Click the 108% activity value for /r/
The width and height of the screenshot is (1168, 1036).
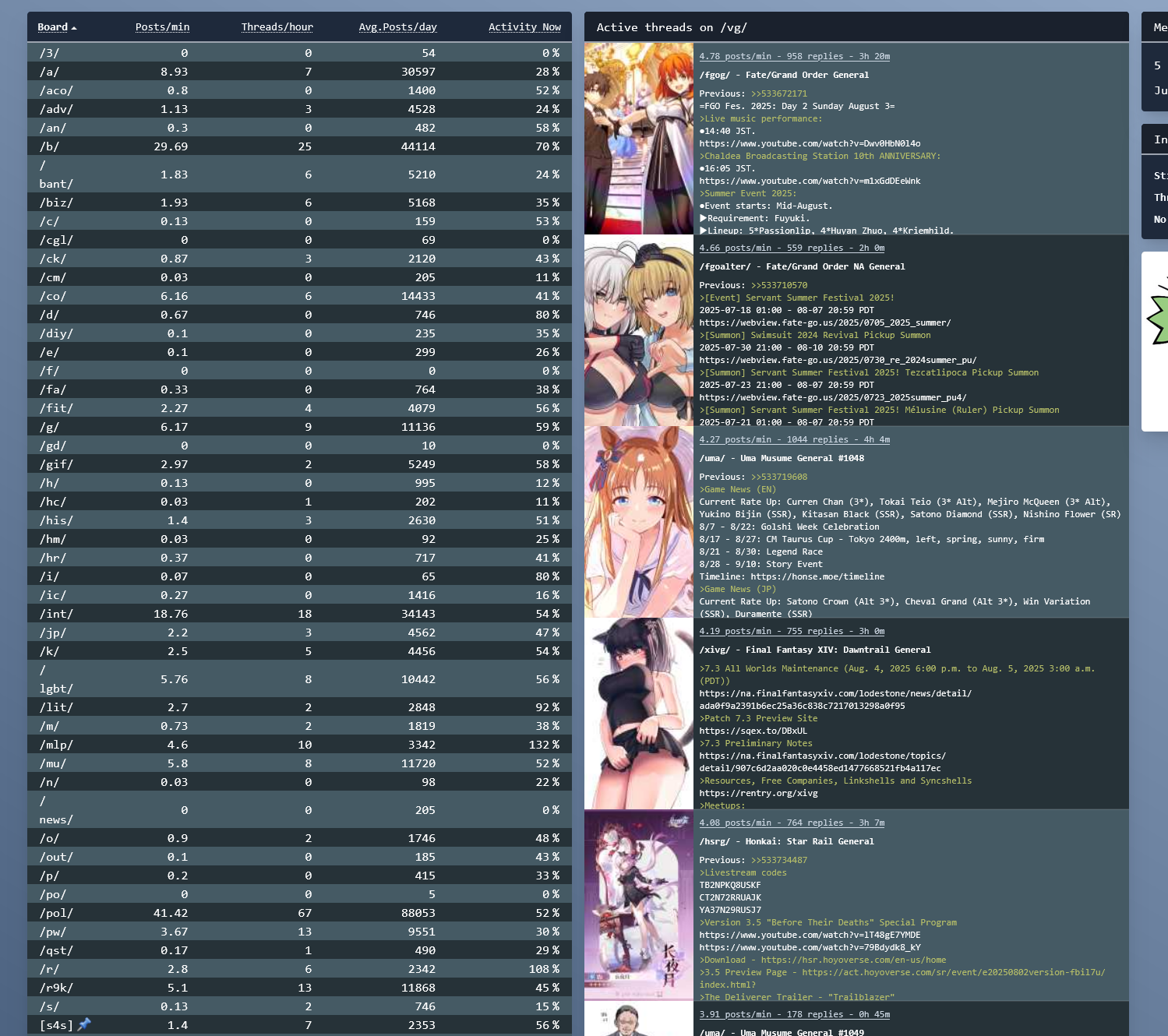tap(544, 969)
